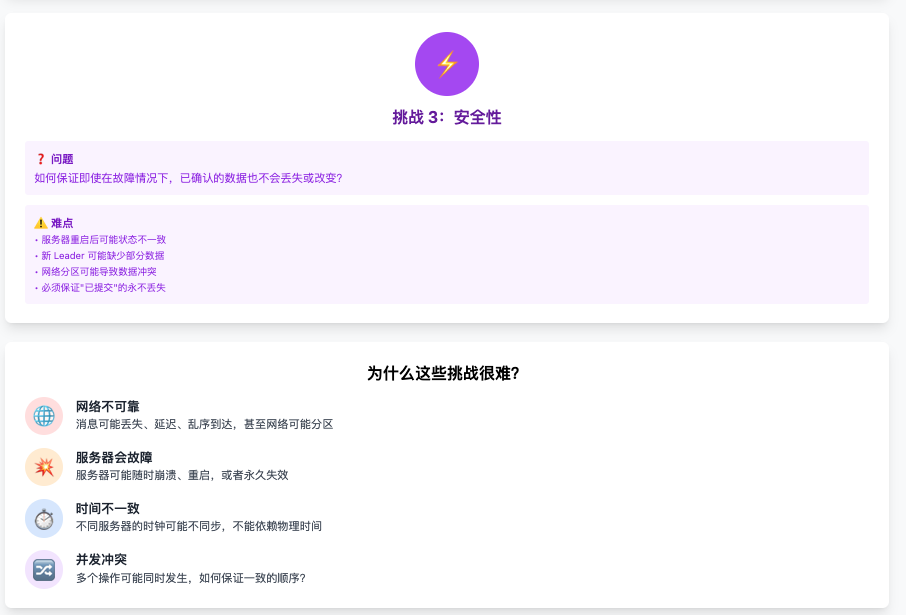The image size is (906, 615).
Task: Select the bullet 新 Leader 可能缺少部分数据
Action: click(x=102, y=255)
